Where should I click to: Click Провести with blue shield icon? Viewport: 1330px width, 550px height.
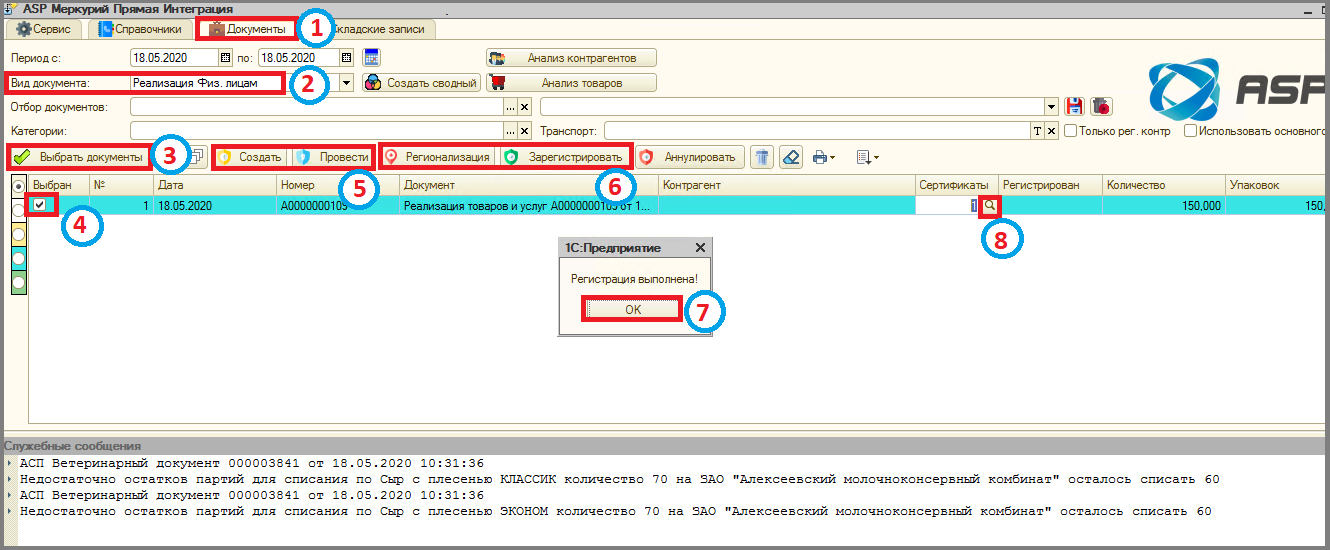click(x=333, y=157)
